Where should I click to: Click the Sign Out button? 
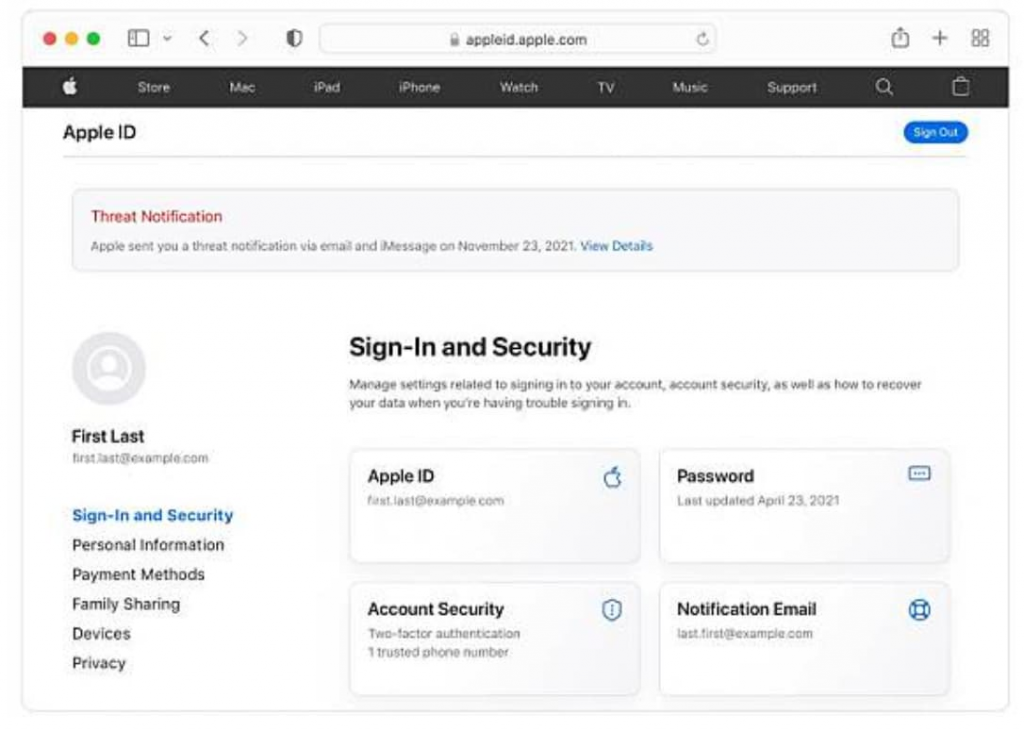tap(936, 133)
